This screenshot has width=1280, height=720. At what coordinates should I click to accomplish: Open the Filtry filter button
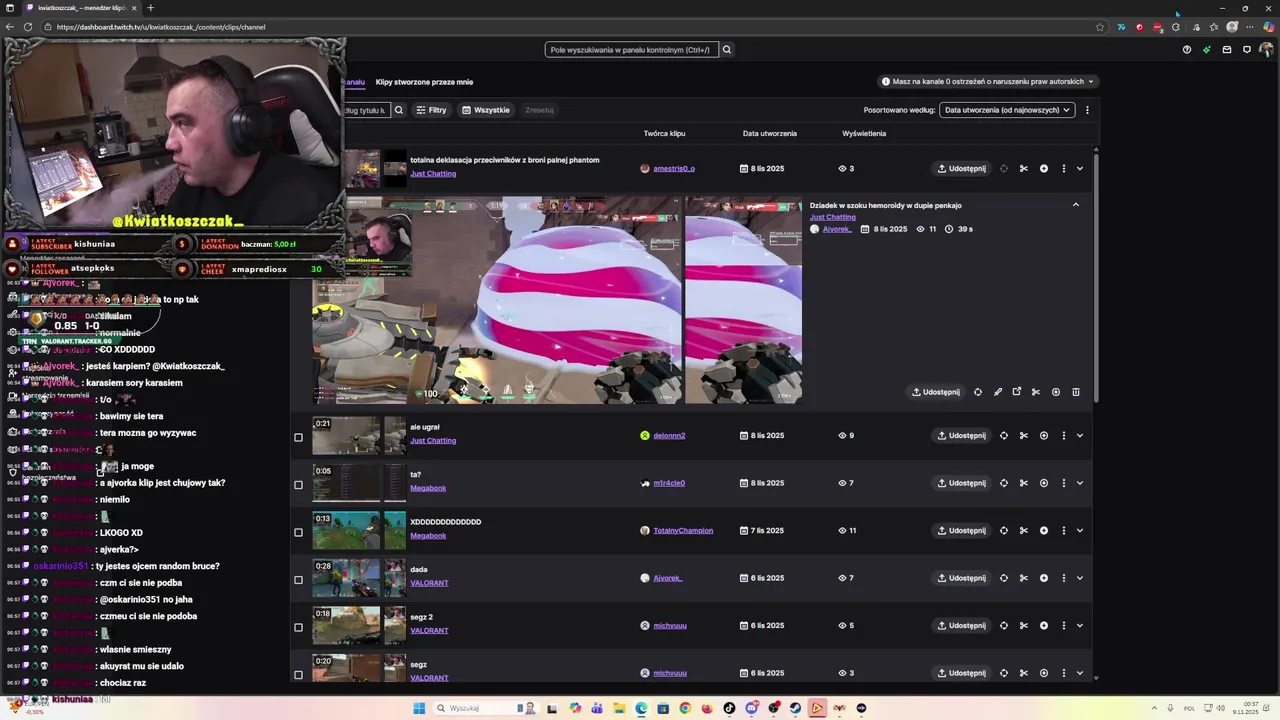pos(431,110)
